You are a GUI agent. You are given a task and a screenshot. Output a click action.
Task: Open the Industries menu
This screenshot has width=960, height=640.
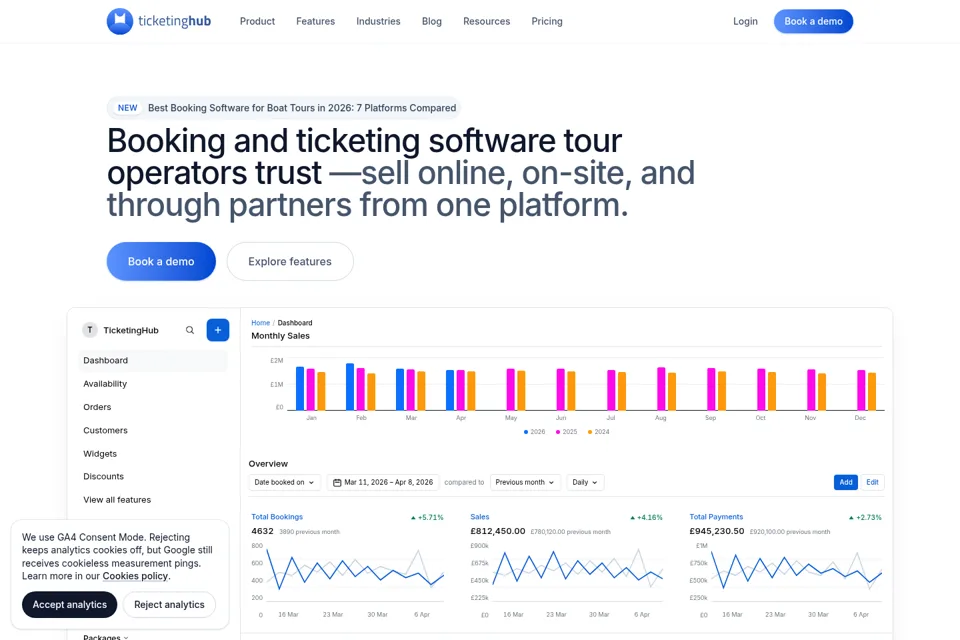[x=378, y=21]
